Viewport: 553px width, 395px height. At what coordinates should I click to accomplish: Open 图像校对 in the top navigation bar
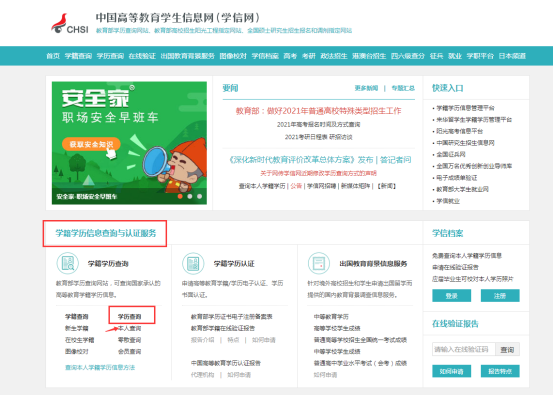233,56
